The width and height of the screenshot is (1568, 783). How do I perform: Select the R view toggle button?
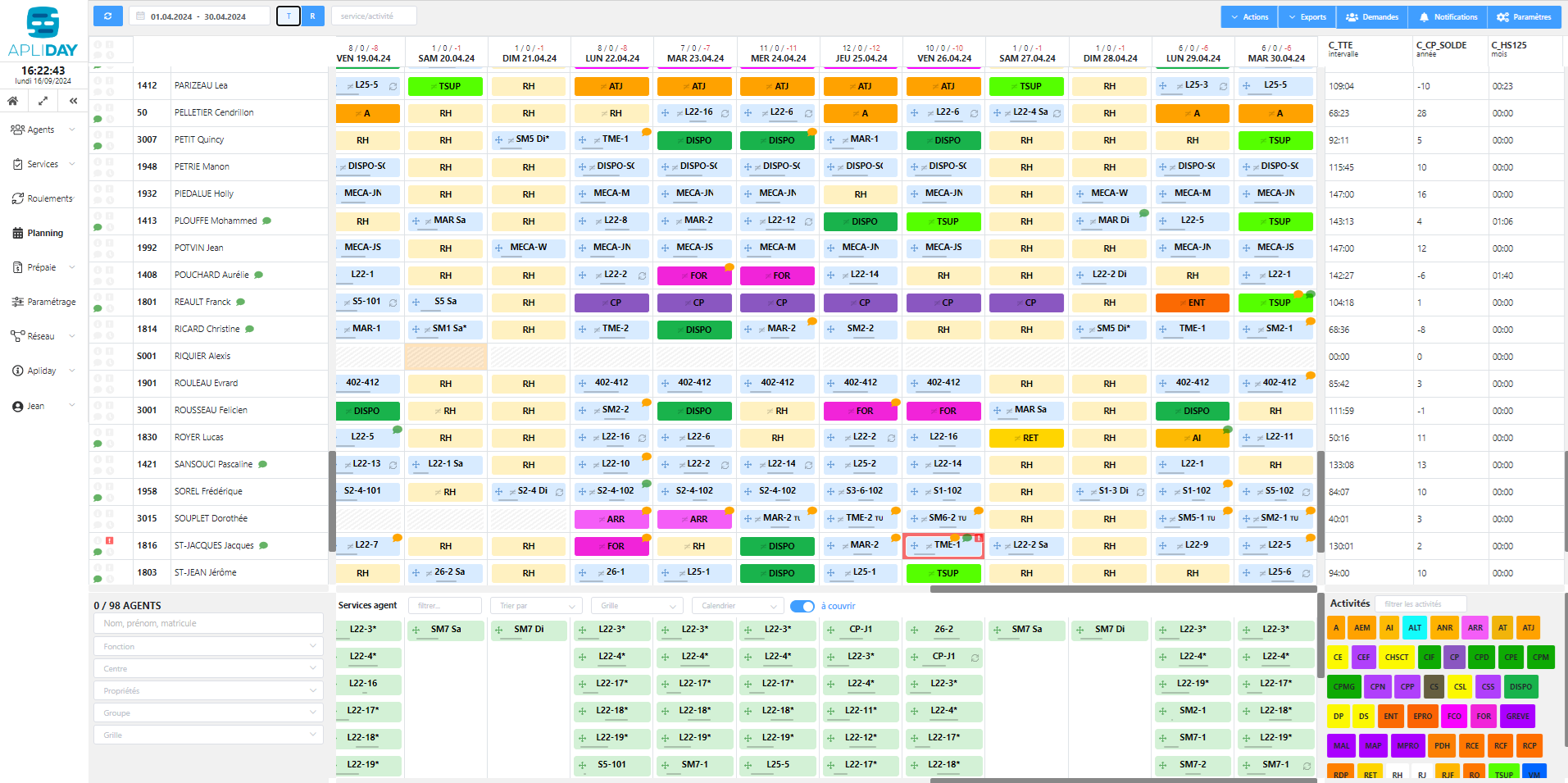point(312,16)
